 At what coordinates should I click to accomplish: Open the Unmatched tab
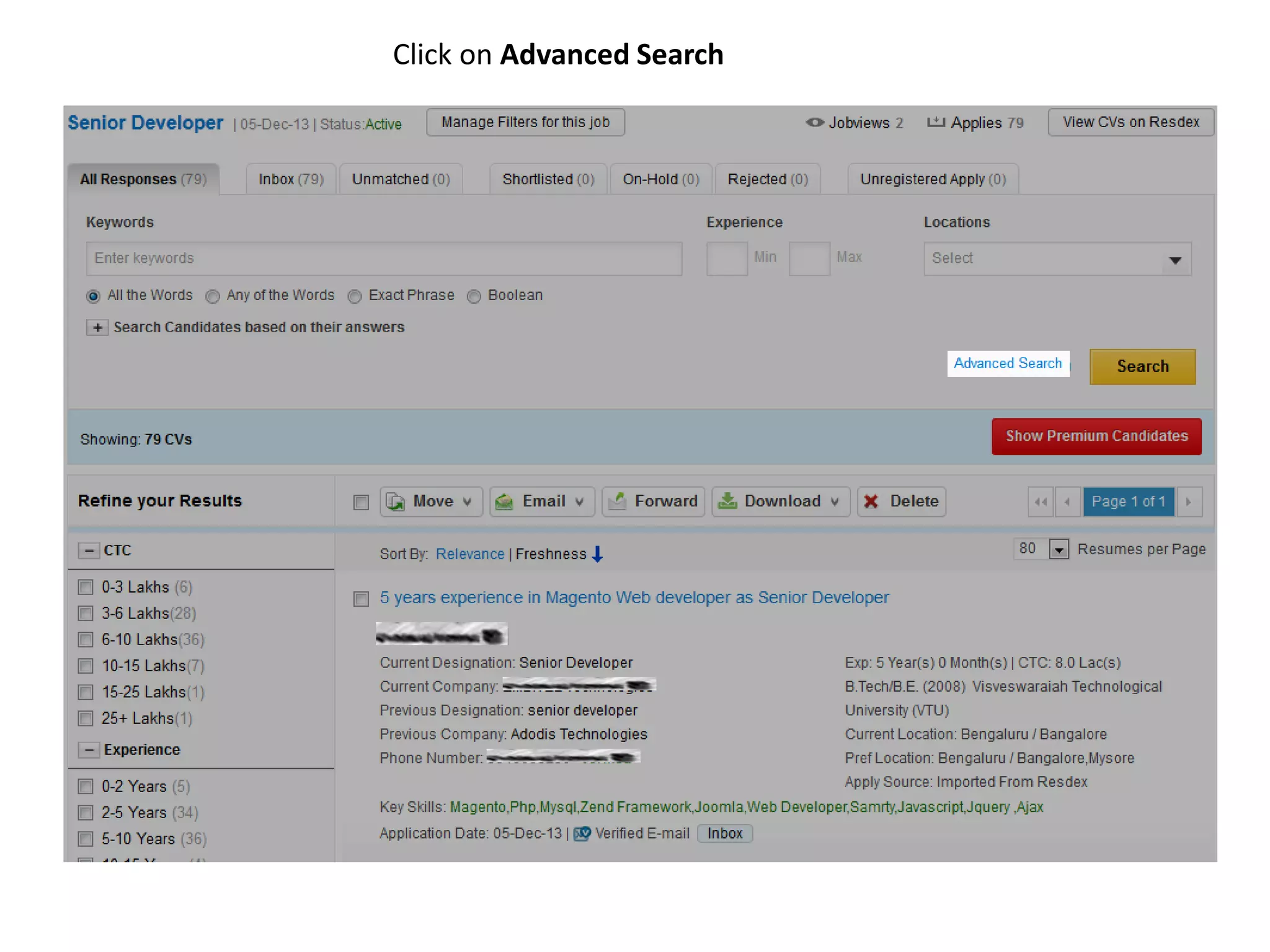(401, 179)
